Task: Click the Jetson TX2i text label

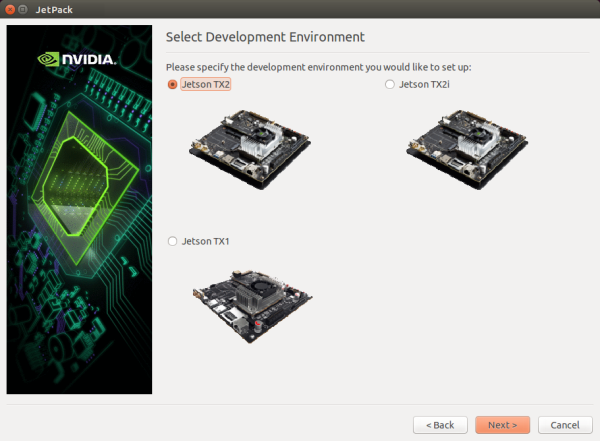Action: (x=425, y=85)
